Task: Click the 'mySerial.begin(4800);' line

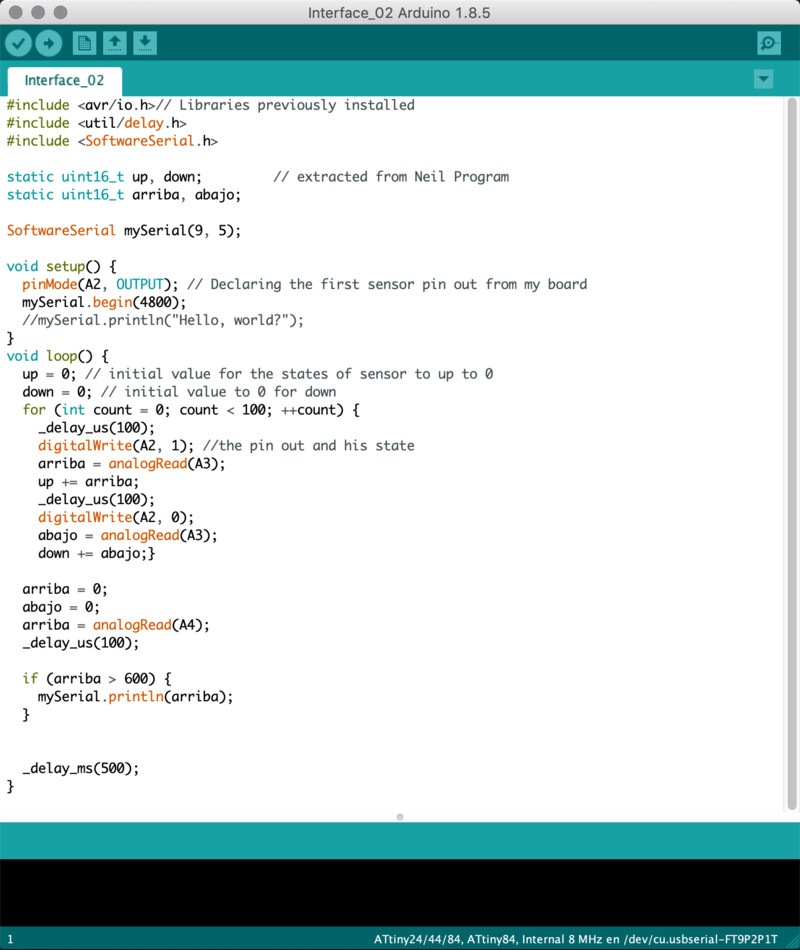Action: point(104,302)
